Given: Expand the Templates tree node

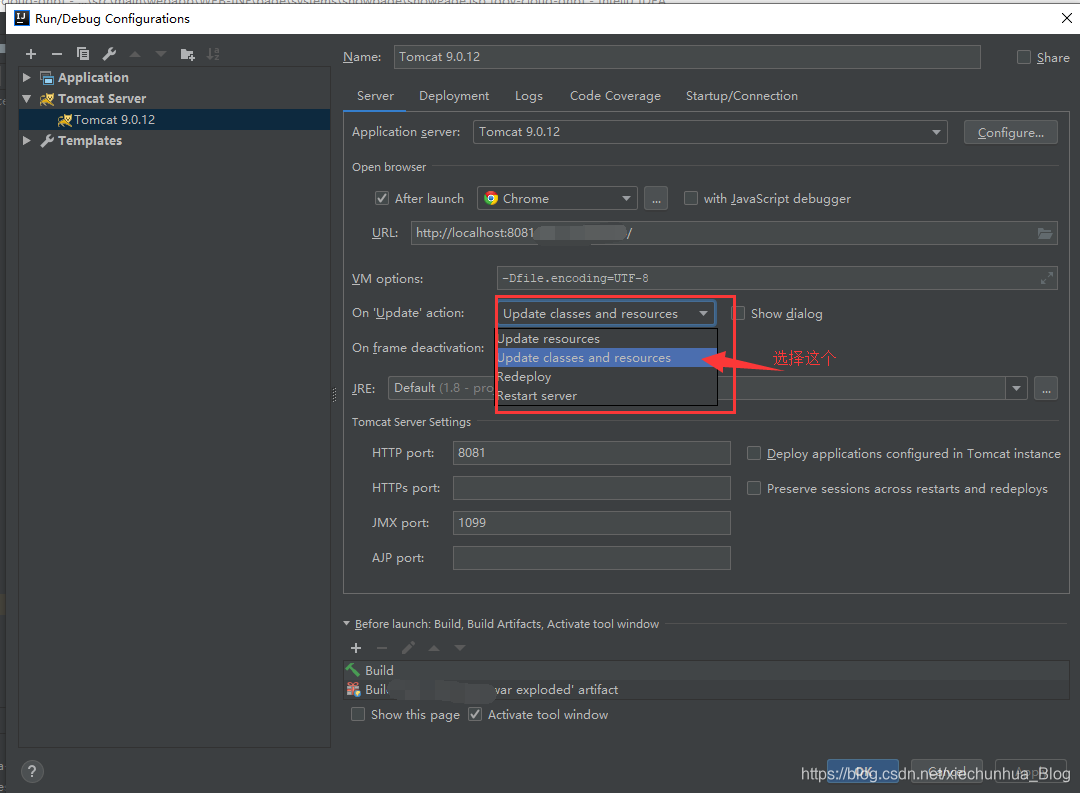Looking at the screenshot, I should tap(27, 141).
